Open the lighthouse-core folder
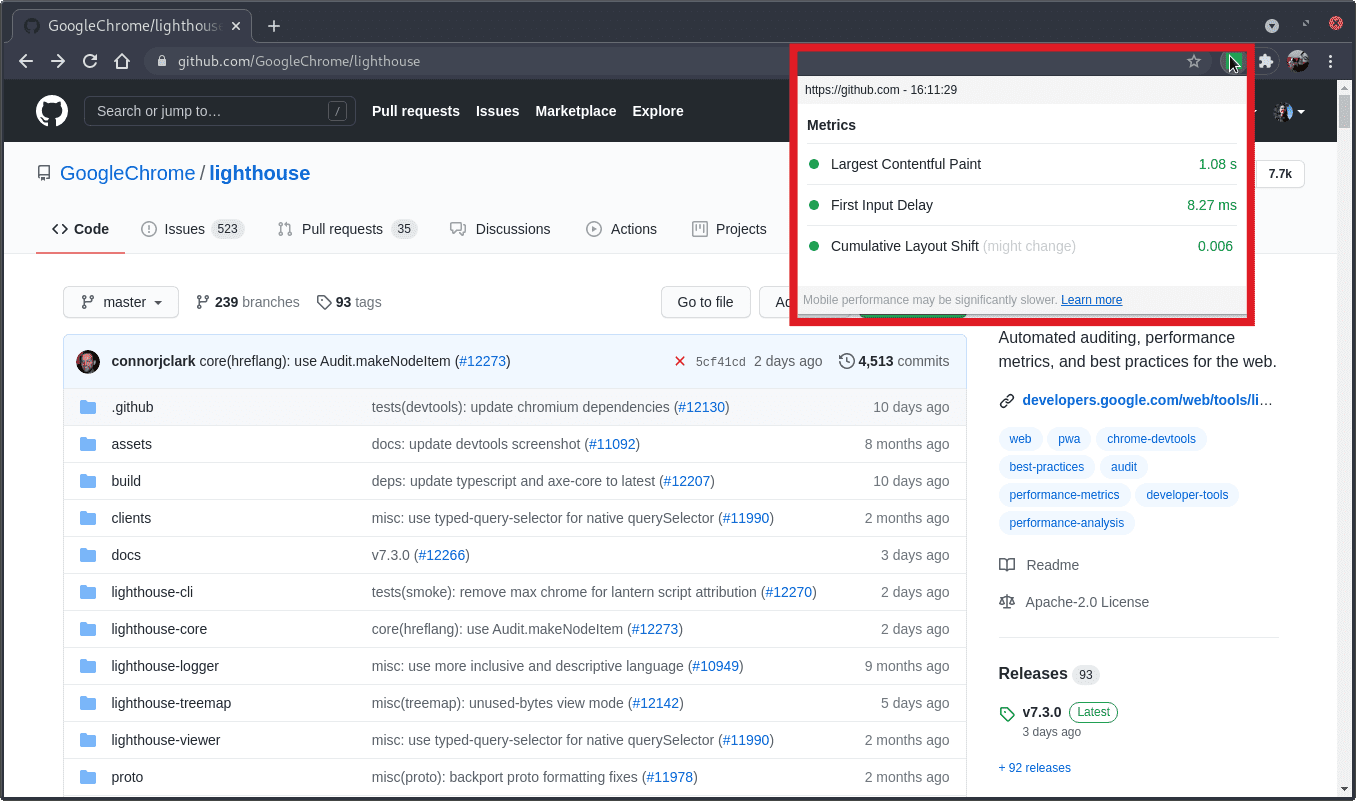The image size is (1356, 801). (x=159, y=629)
